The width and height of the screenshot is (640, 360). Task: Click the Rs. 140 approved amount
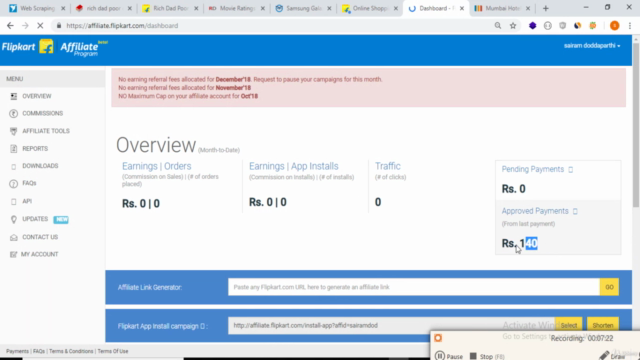coord(519,243)
